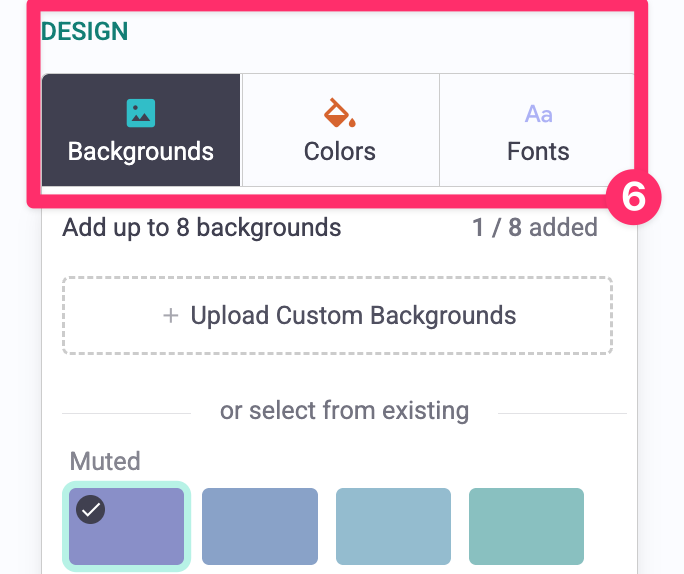Click the Colors paint bucket icon
Screen dimensions: 684x574
pyautogui.click(x=340, y=113)
